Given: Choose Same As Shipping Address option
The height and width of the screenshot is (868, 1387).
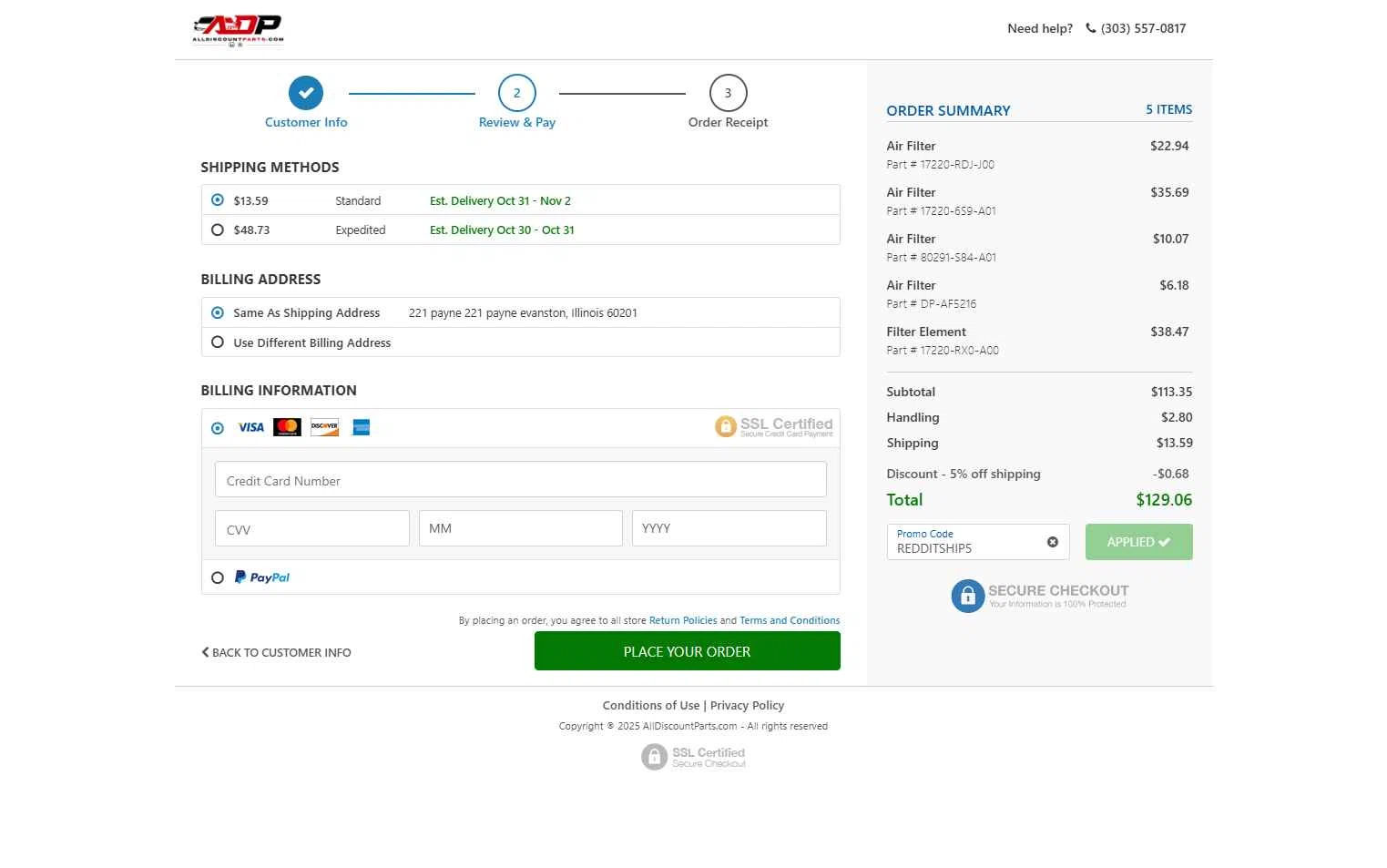Looking at the screenshot, I should tap(218, 312).
